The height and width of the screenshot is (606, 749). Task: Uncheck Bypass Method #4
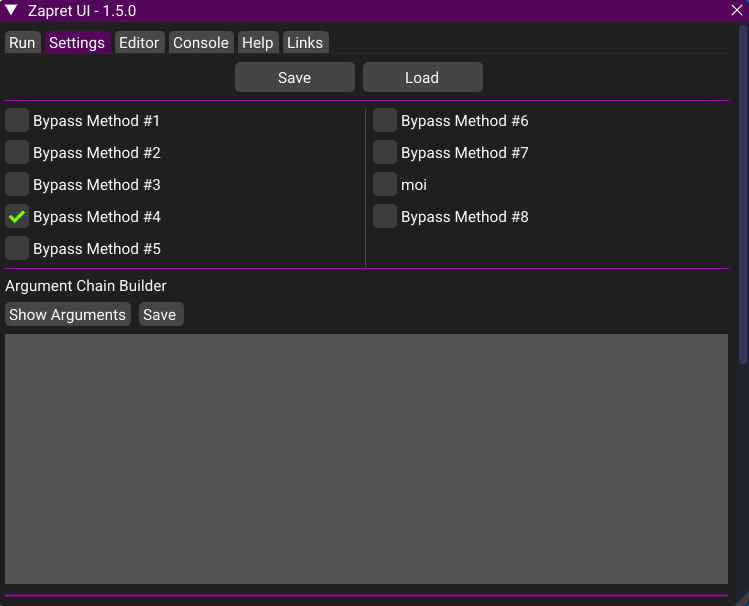[17, 216]
